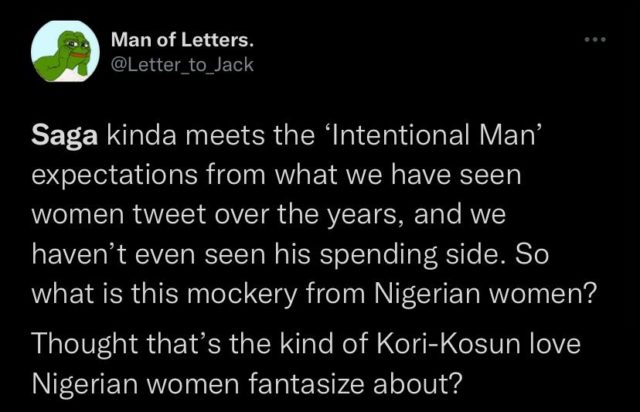
Task: Open the three-dot more options menu
Action: pos(595,40)
